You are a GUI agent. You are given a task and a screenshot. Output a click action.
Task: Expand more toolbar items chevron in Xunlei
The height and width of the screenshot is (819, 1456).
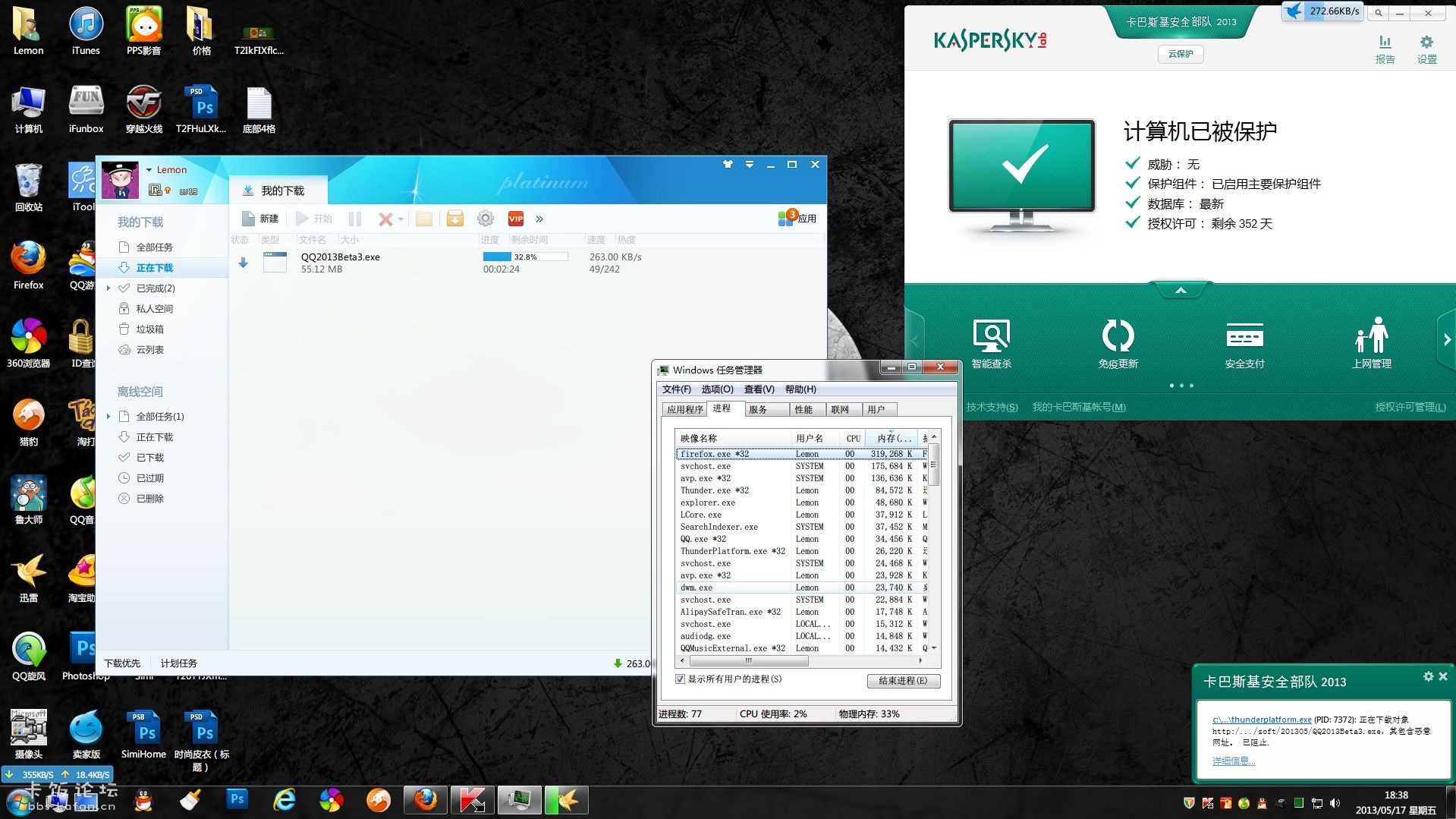tap(539, 219)
